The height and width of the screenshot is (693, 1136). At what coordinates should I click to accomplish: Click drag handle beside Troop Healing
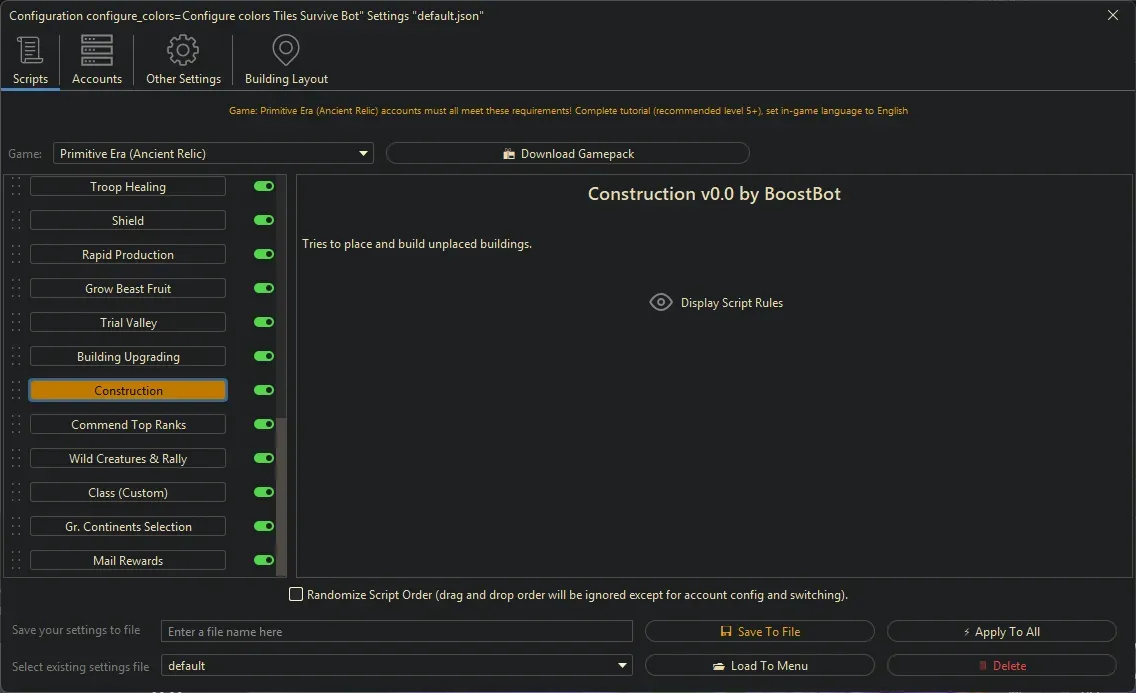click(x=16, y=187)
